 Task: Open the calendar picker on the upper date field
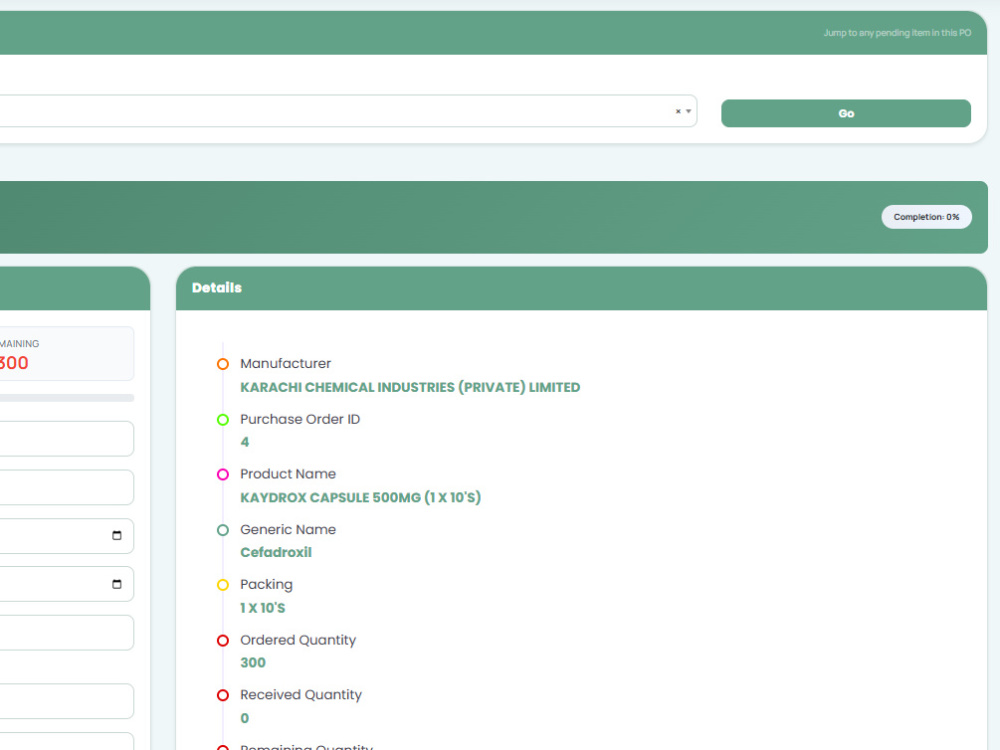(x=117, y=536)
